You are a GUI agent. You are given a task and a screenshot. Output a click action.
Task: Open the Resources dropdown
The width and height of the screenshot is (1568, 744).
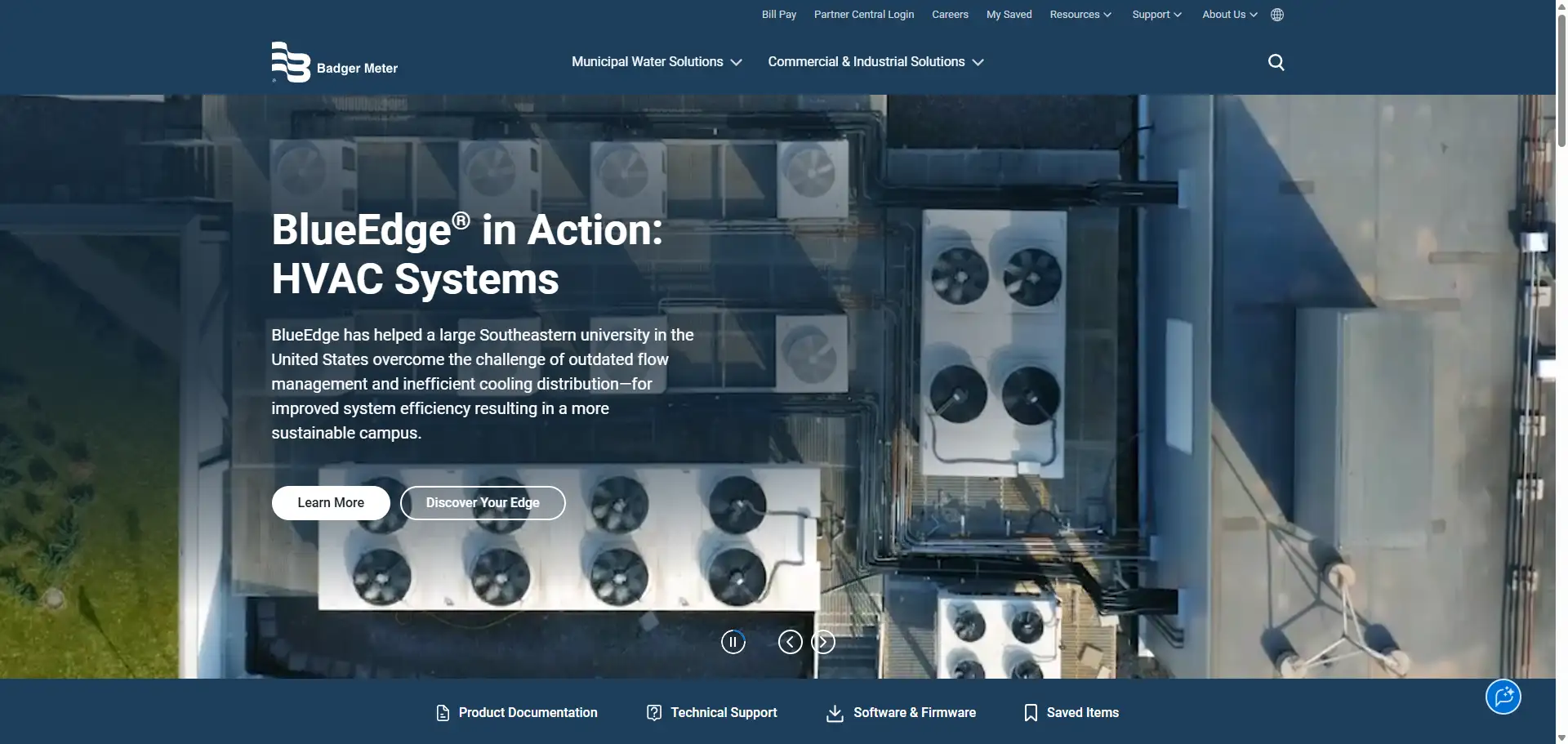click(x=1080, y=15)
